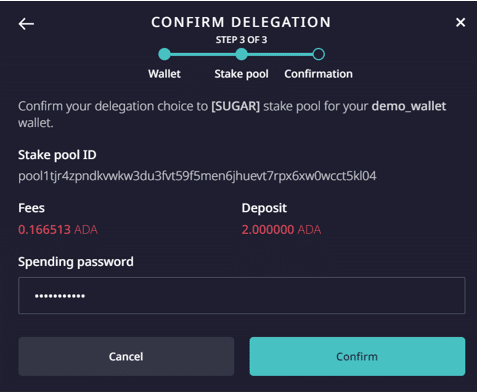The height and width of the screenshot is (392, 477).
Task: Click the Confirmation step circle
Action: 318,54
